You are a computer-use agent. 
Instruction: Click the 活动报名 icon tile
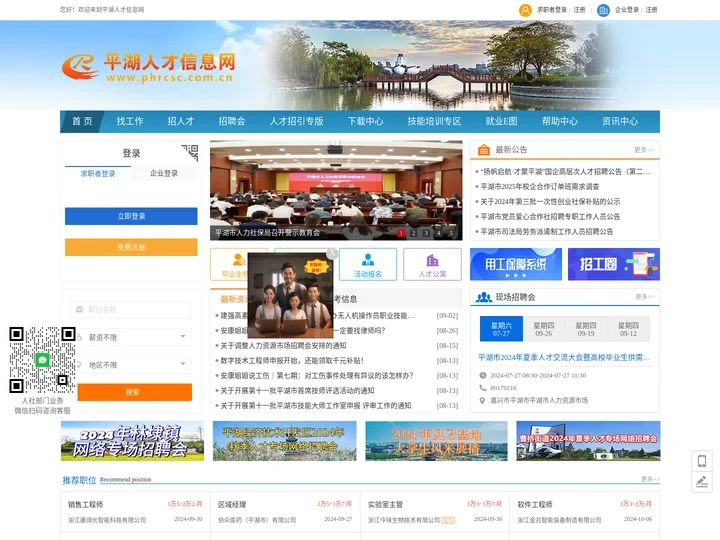pyautogui.click(x=368, y=264)
